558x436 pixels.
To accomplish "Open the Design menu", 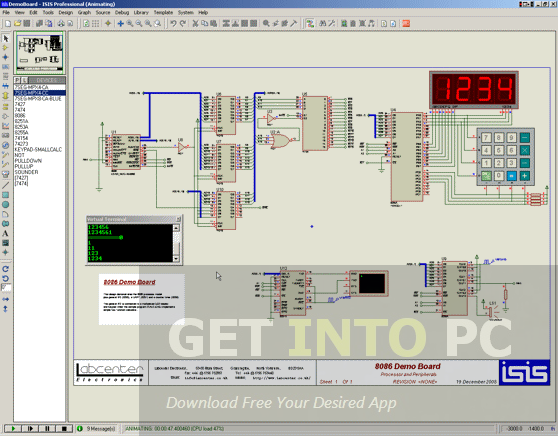I will (x=65, y=12).
